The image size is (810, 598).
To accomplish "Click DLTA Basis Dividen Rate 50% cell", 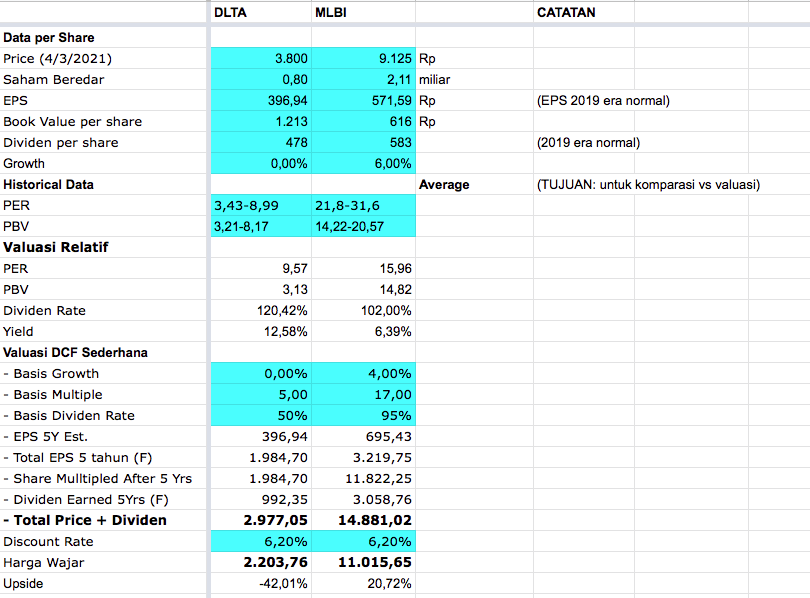I will pyautogui.click(x=261, y=415).
